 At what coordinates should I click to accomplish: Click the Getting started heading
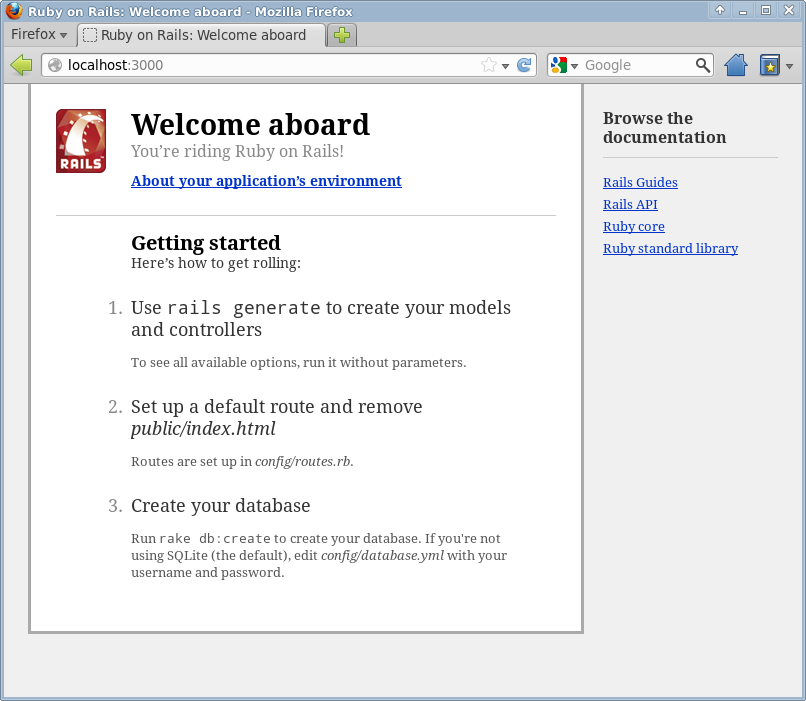(x=206, y=243)
